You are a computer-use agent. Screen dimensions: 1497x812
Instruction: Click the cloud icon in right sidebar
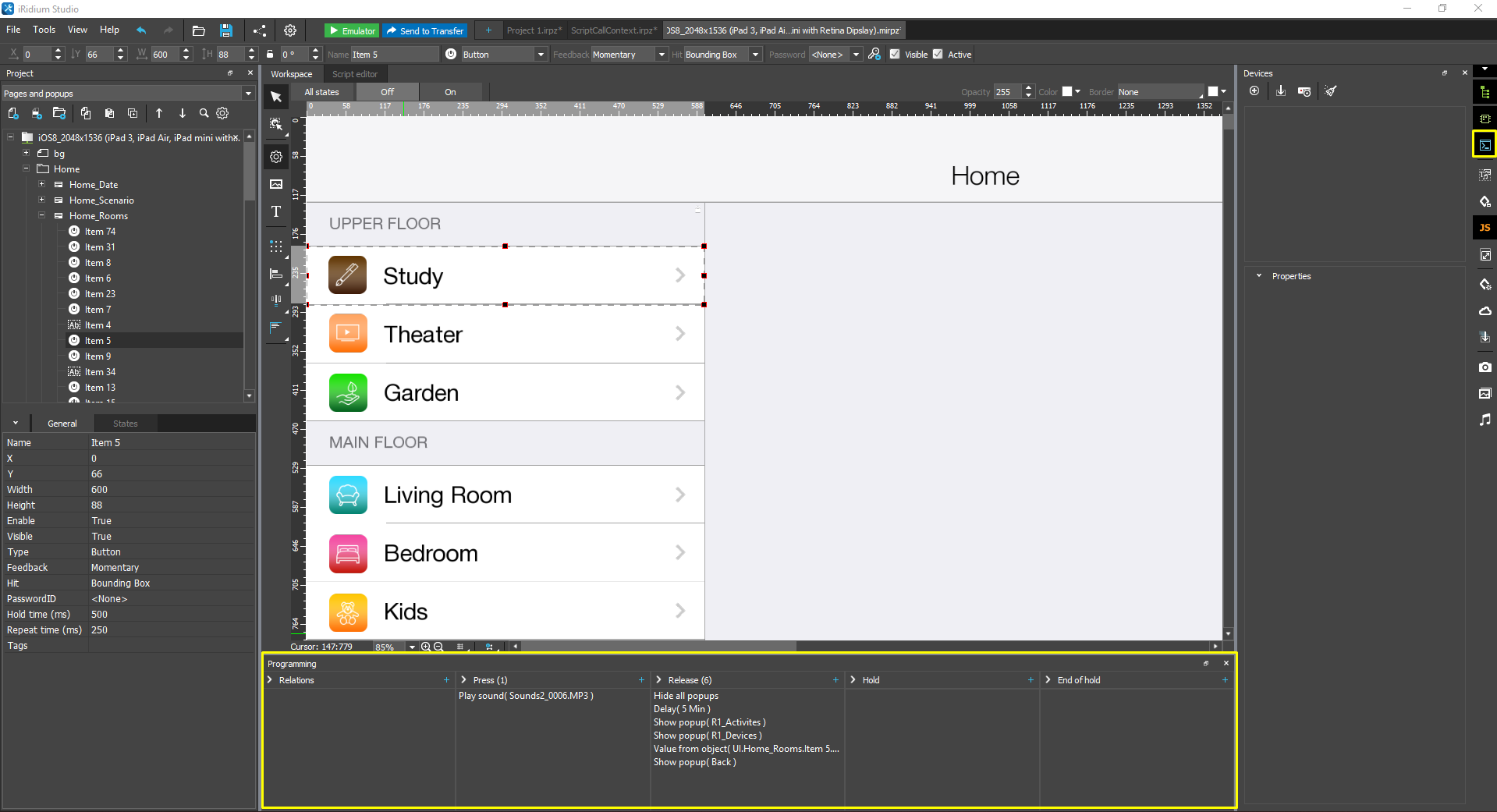1485,311
